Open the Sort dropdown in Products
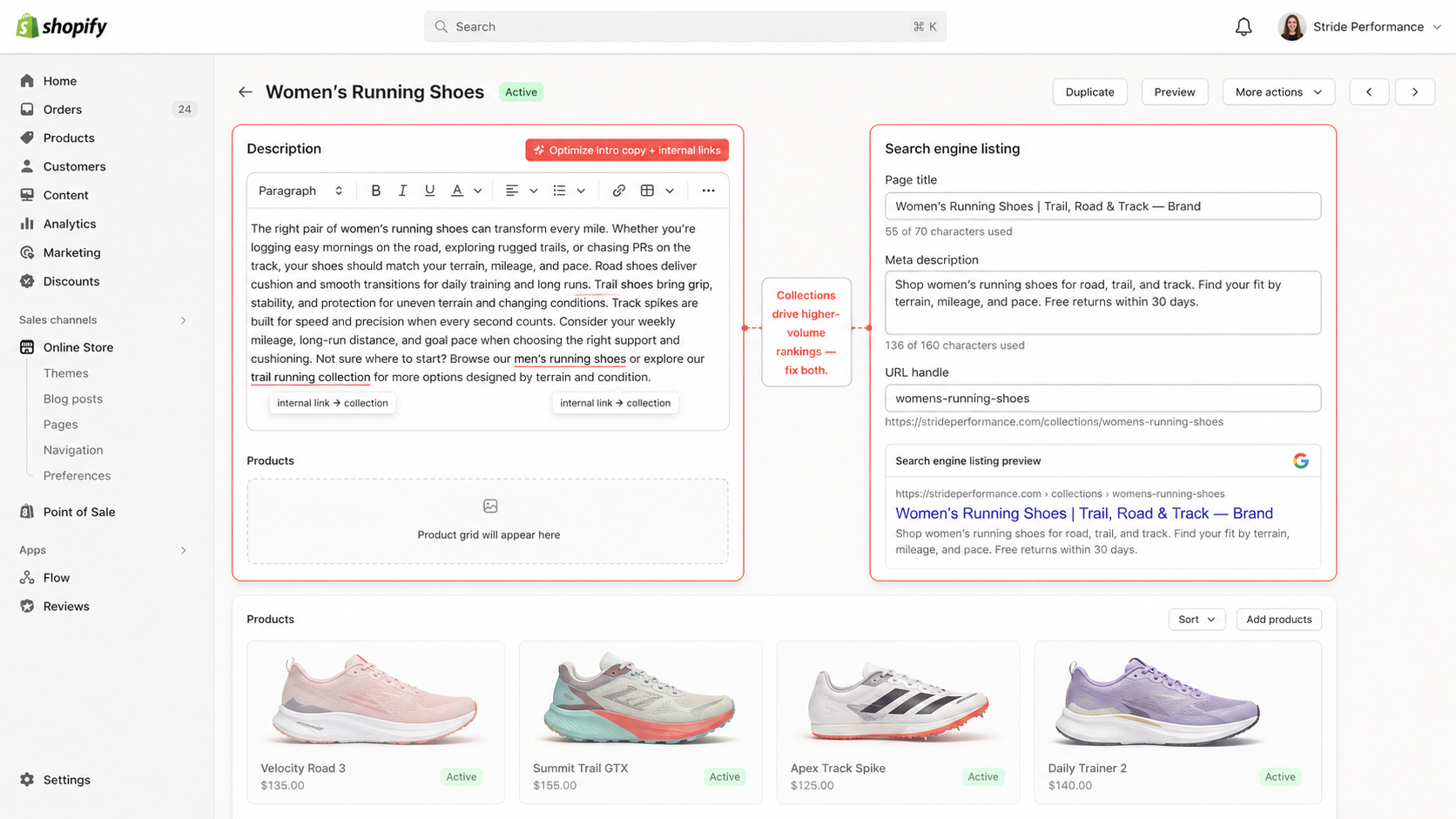The height and width of the screenshot is (819, 1456). (x=1196, y=619)
